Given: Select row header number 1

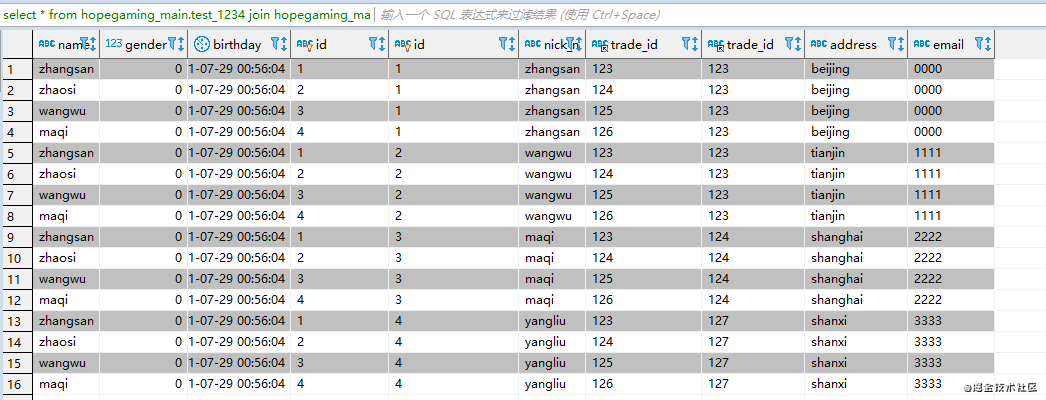Looking at the screenshot, I should (17, 69).
